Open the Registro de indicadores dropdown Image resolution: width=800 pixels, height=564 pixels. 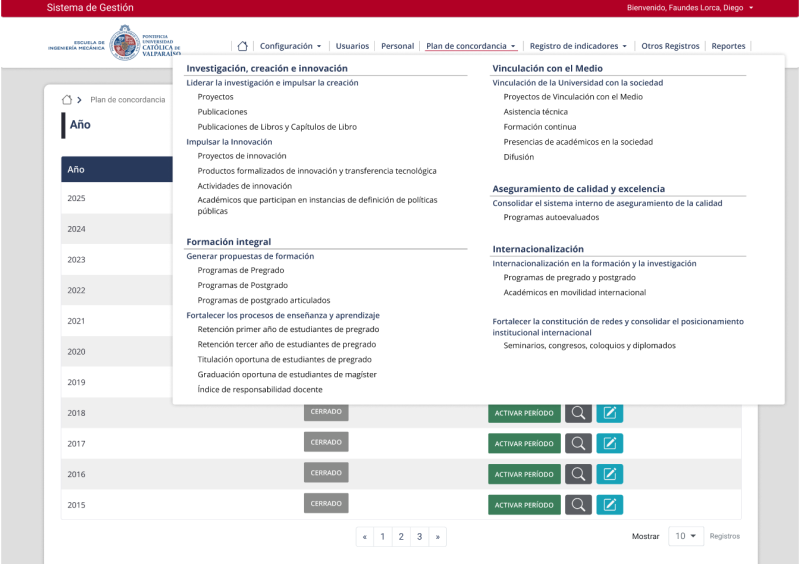click(578, 46)
